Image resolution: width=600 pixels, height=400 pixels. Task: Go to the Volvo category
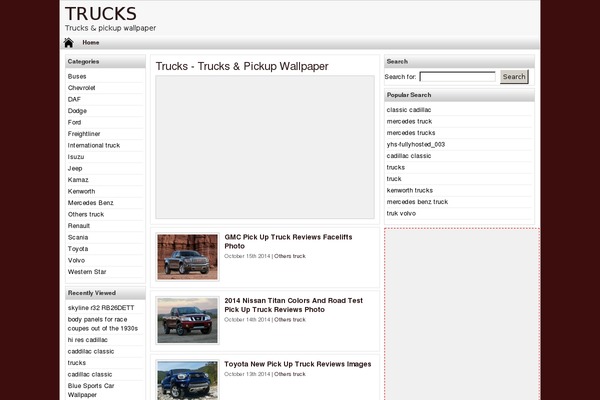click(x=77, y=260)
